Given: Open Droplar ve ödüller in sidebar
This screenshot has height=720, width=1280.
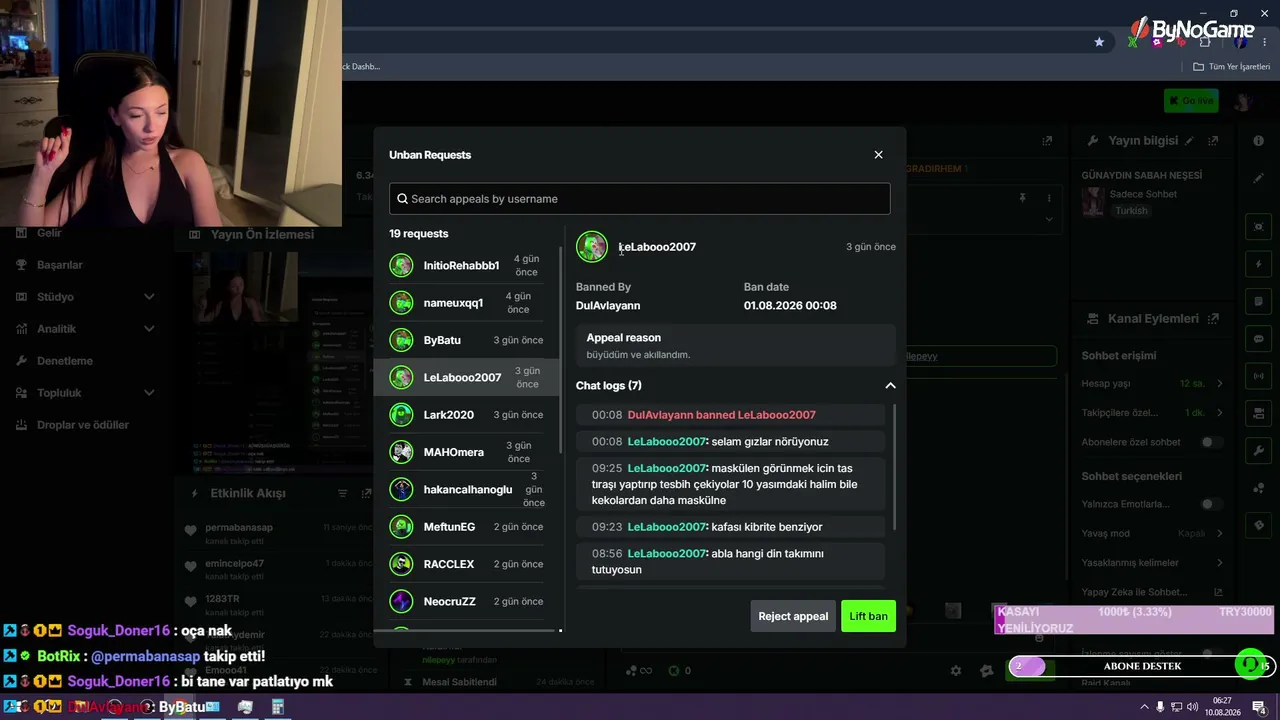Looking at the screenshot, I should click(83, 425).
